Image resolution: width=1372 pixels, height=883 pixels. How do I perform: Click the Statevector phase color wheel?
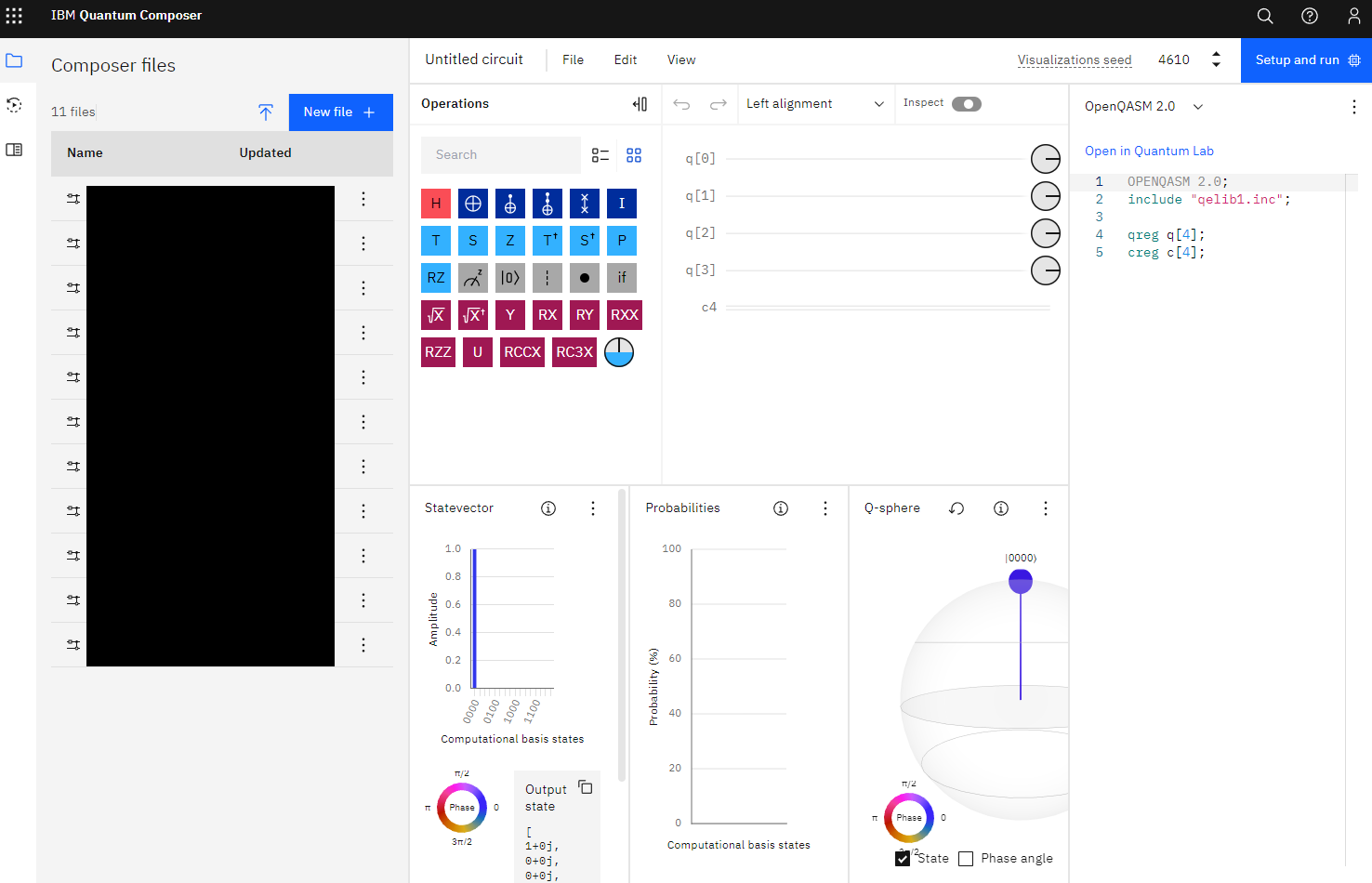462,808
